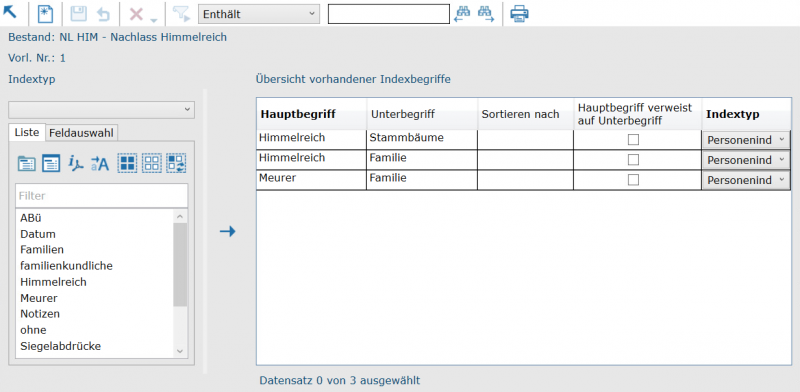Screen dimensions: 800x392
Task: Search backward with left binoculars icon
Action: pyautogui.click(x=462, y=14)
